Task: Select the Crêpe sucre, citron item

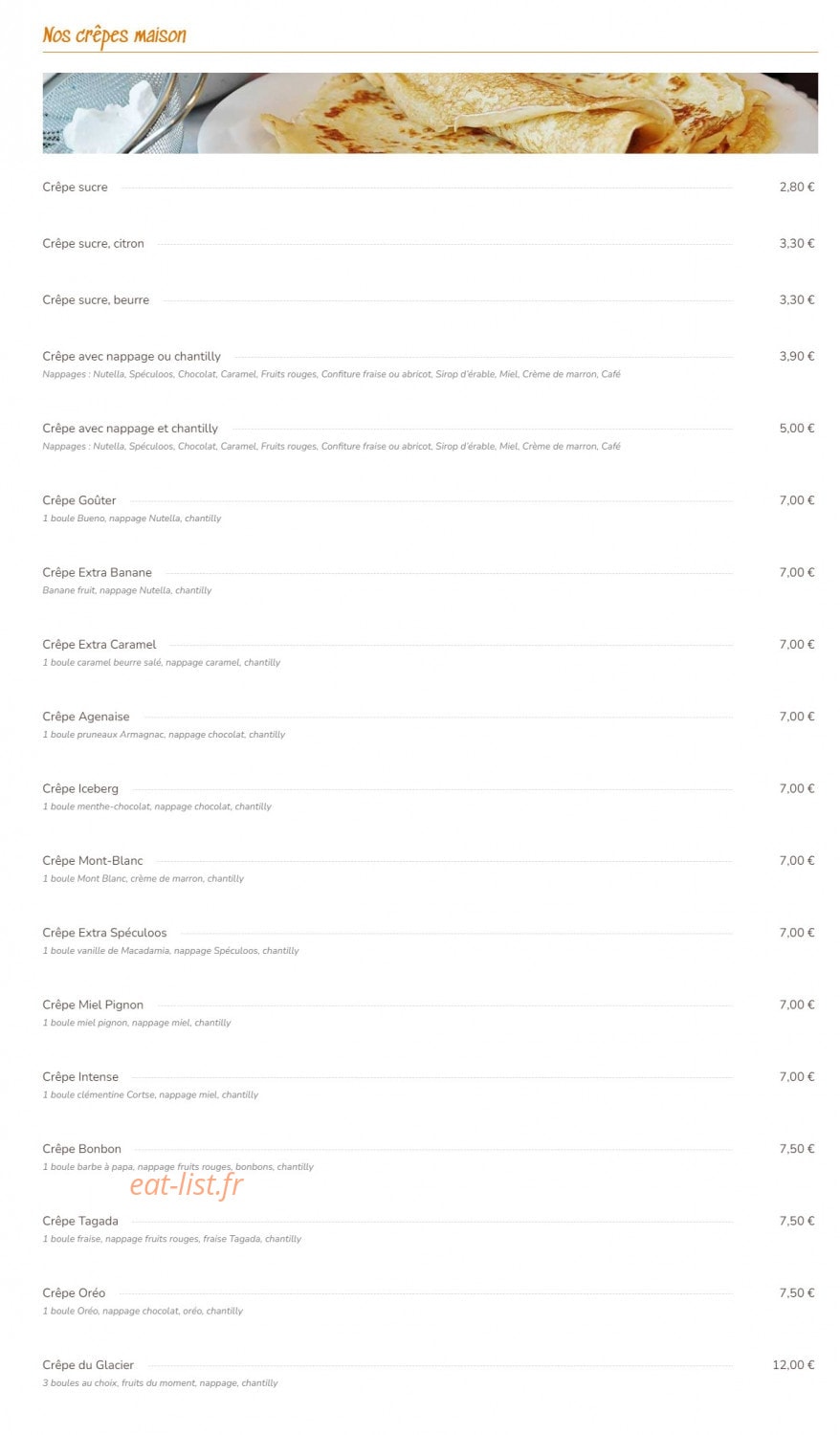Action: pyautogui.click(x=429, y=244)
